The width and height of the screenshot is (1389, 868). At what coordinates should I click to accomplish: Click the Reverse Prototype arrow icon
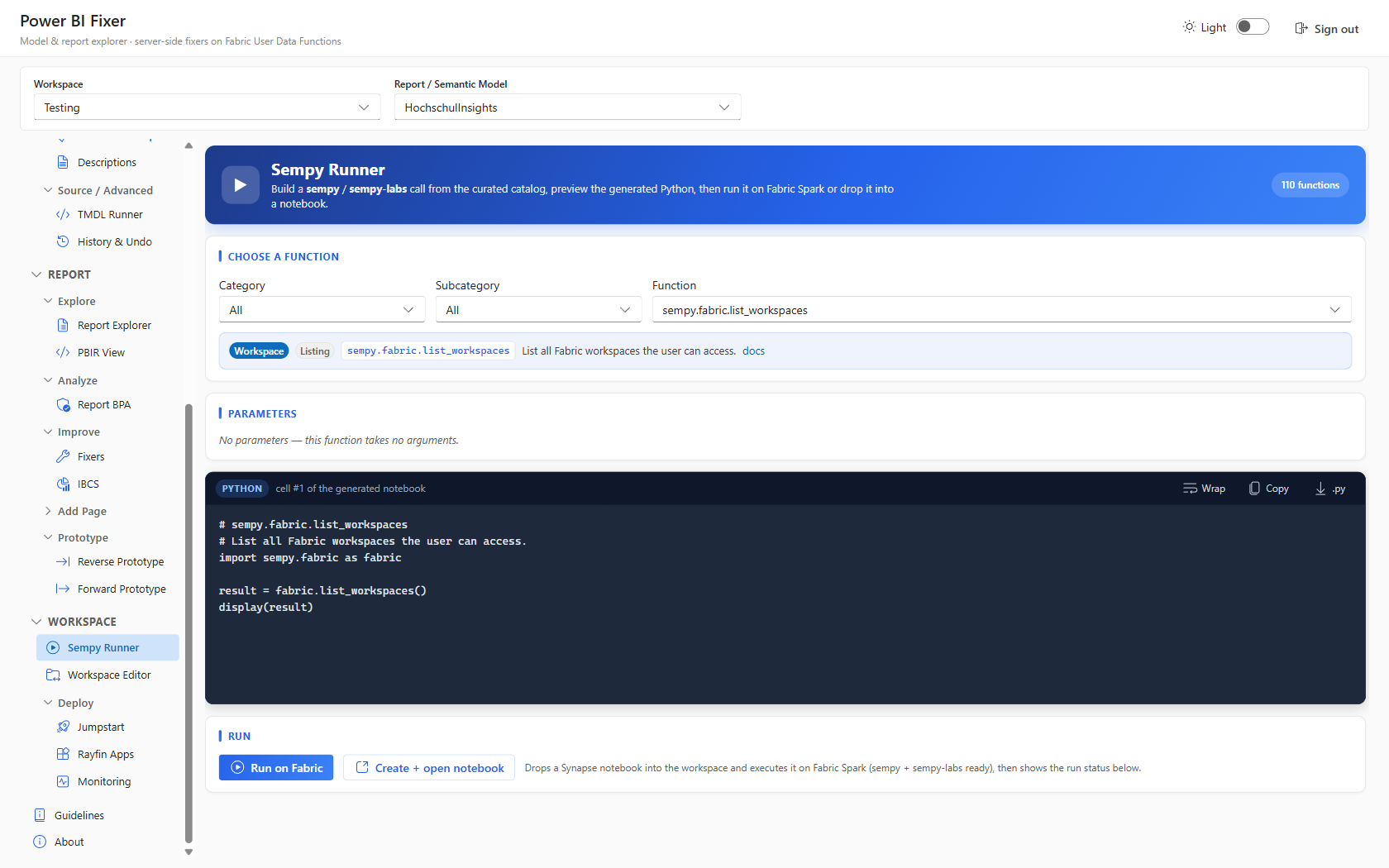[x=63, y=561]
